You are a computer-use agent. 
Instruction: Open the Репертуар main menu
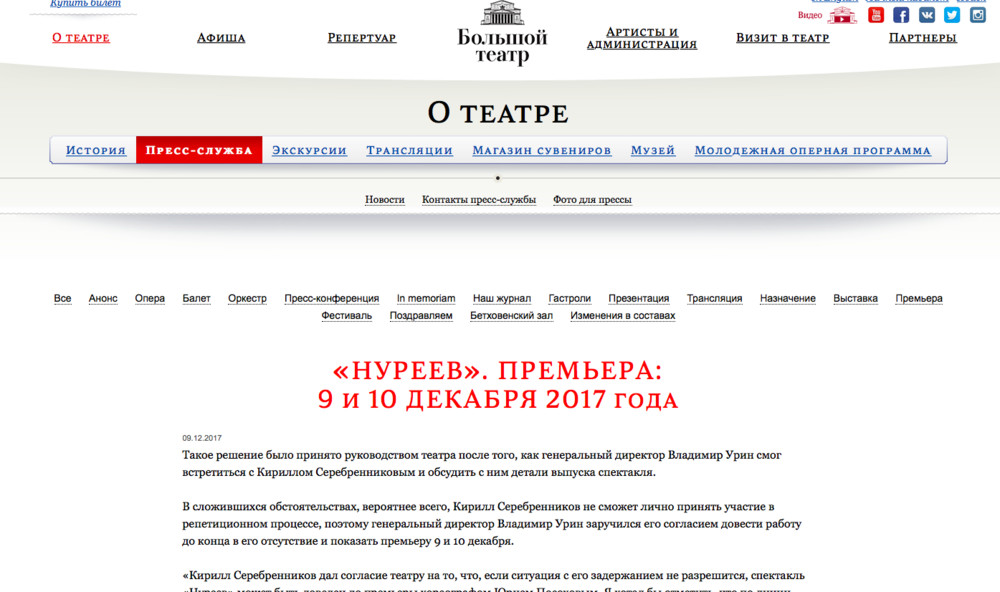[362, 38]
